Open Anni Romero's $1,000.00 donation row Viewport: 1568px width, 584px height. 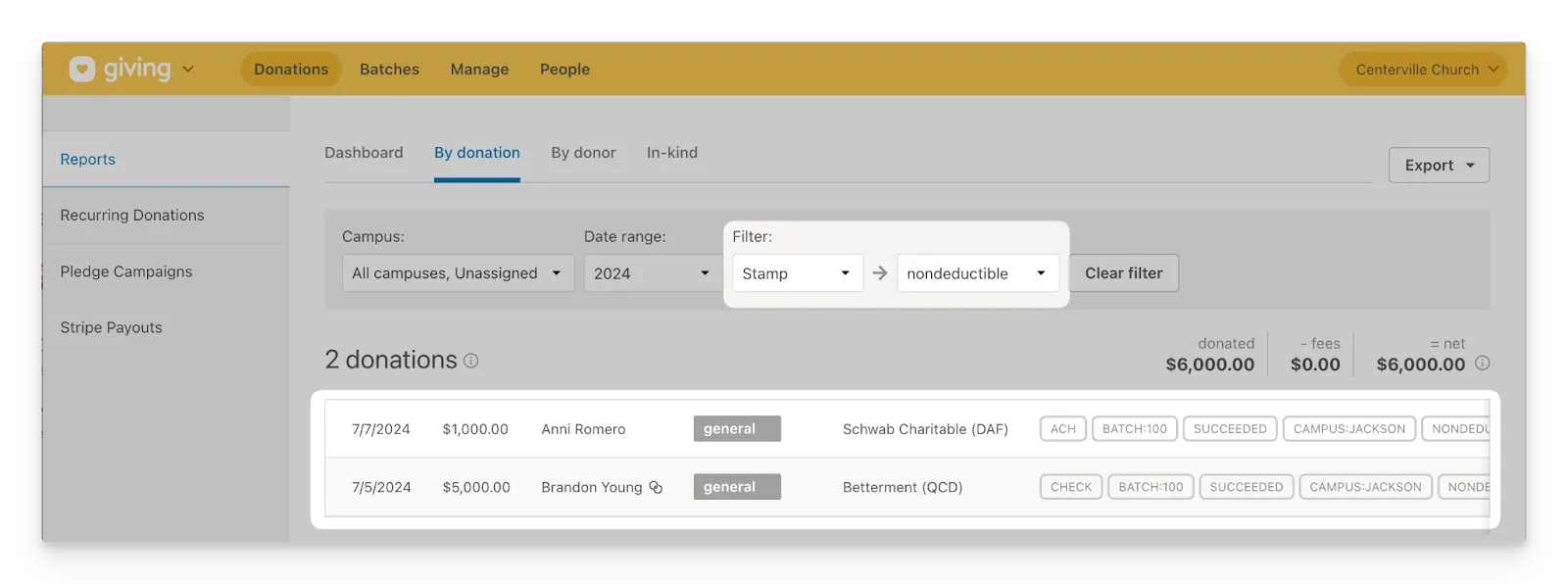click(583, 429)
